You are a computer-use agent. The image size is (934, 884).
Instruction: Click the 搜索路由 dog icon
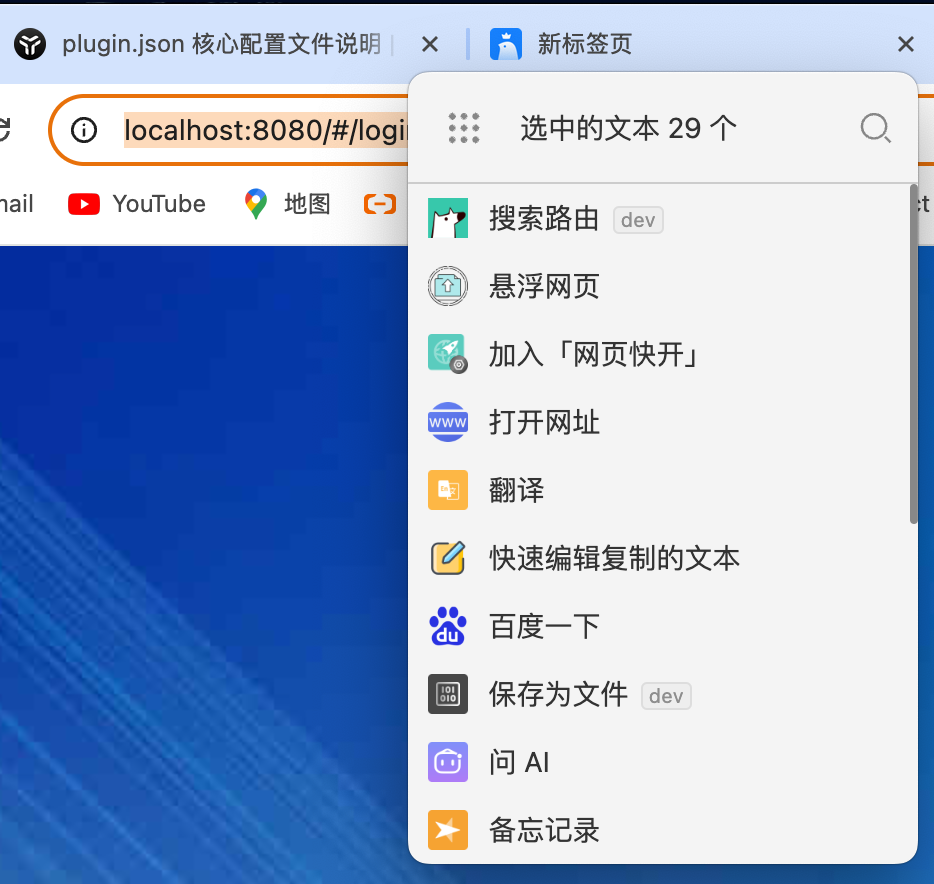pyautogui.click(x=448, y=219)
